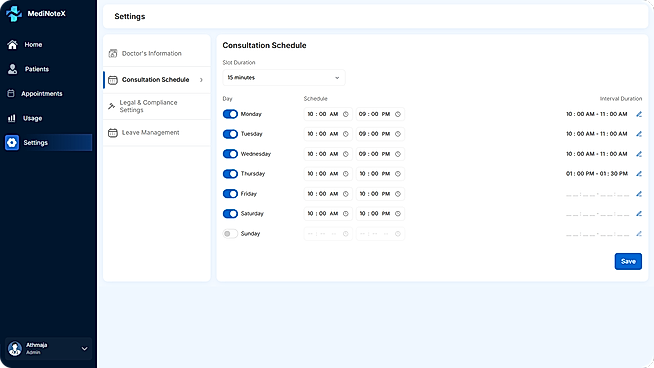Click Monday interval 10:00 AM - 11:00 AM

[596, 114]
